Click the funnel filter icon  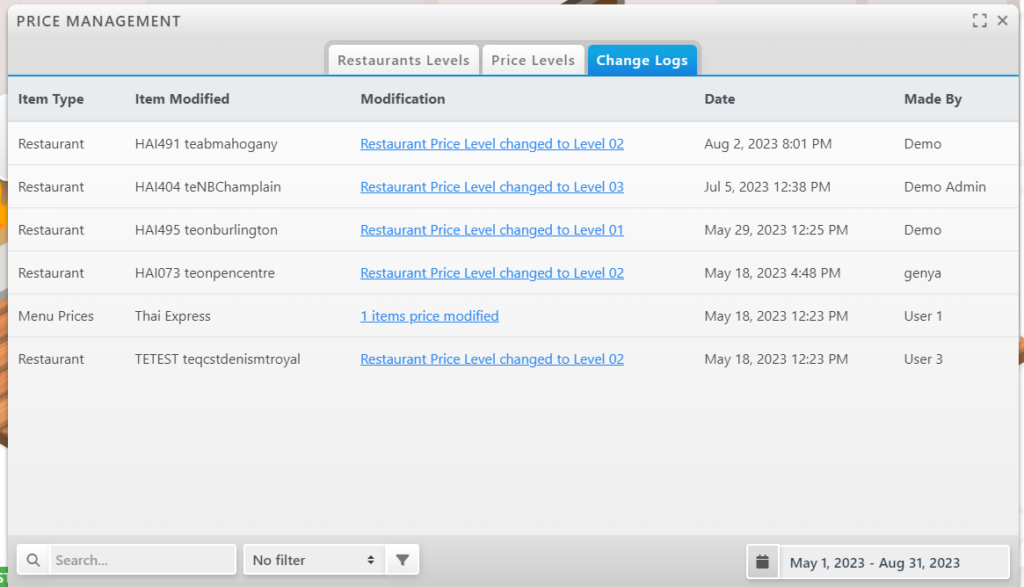[402, 560]
